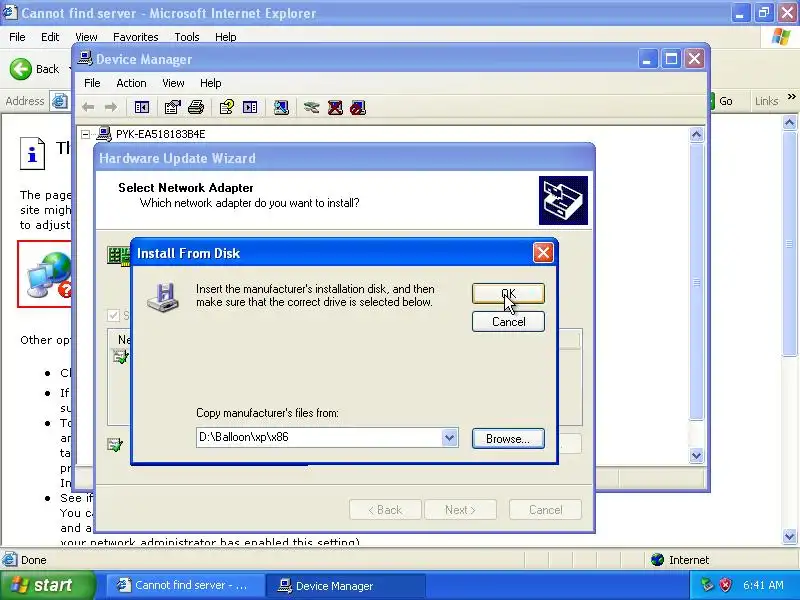Toggle console tree pane icon

(141, 107)
